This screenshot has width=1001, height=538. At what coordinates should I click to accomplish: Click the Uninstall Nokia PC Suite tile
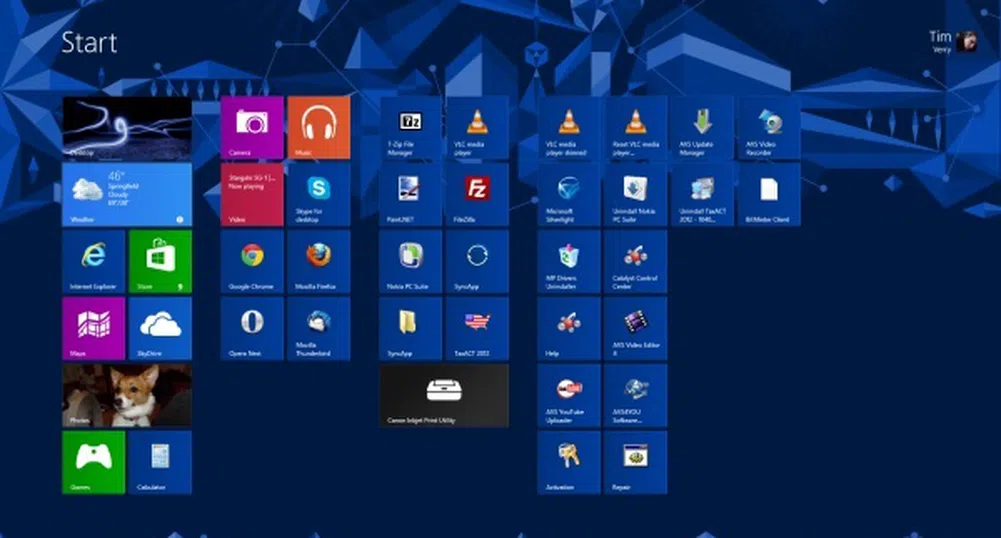(x=635, y=195)
